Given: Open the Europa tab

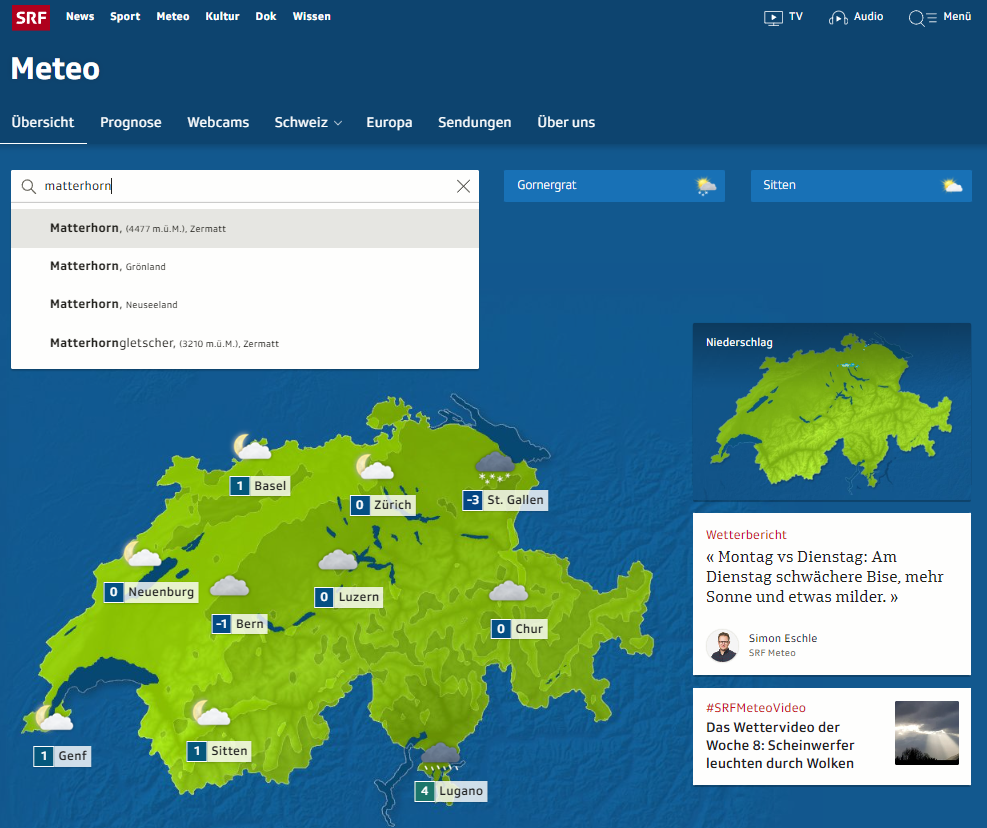Looking at the screenshot, I should (389, 122).
